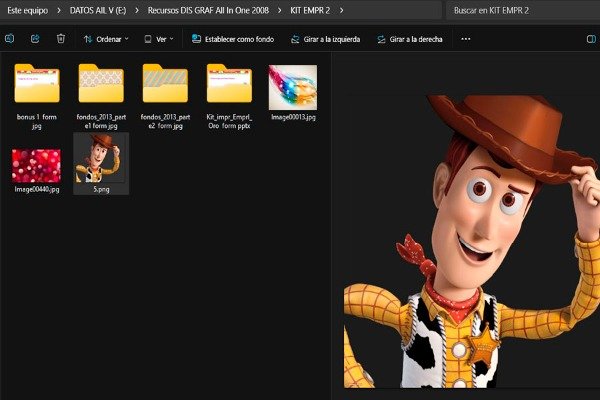
Task: Click the bonus 1 form jpg label
Action: (x=37, y=121)
